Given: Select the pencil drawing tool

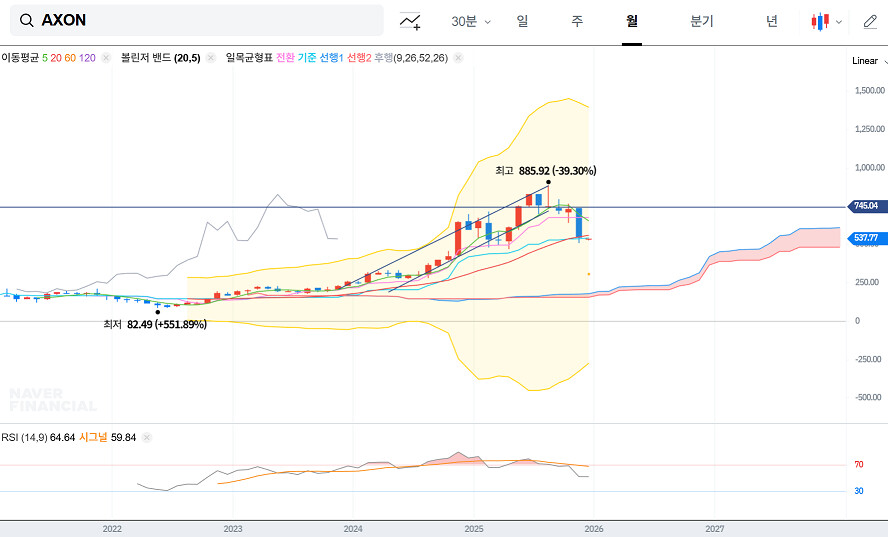Looking at the screenshot, I should click(870, 22).
